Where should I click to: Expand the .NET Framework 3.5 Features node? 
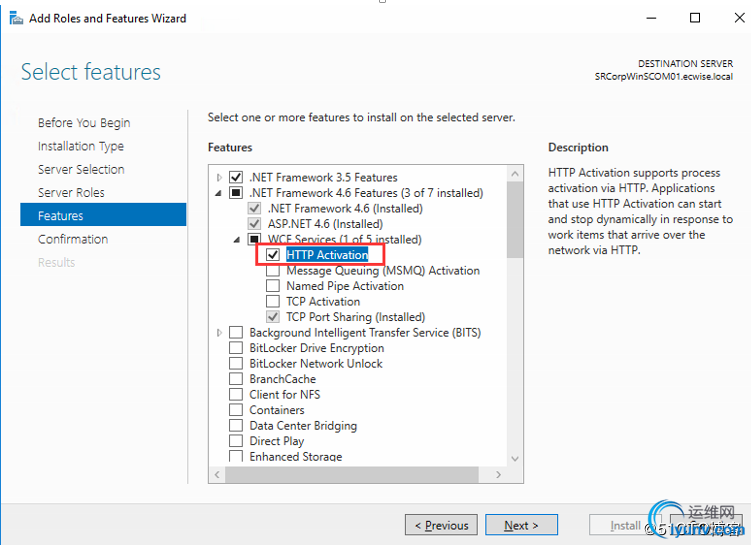click(x=219, y=178)
